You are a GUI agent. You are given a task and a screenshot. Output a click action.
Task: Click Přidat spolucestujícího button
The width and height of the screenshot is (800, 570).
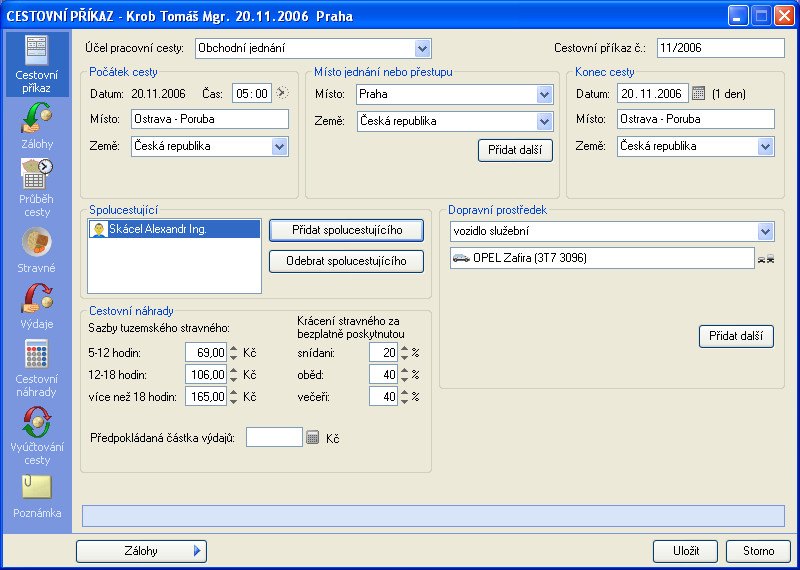click(x=346, y=230)
